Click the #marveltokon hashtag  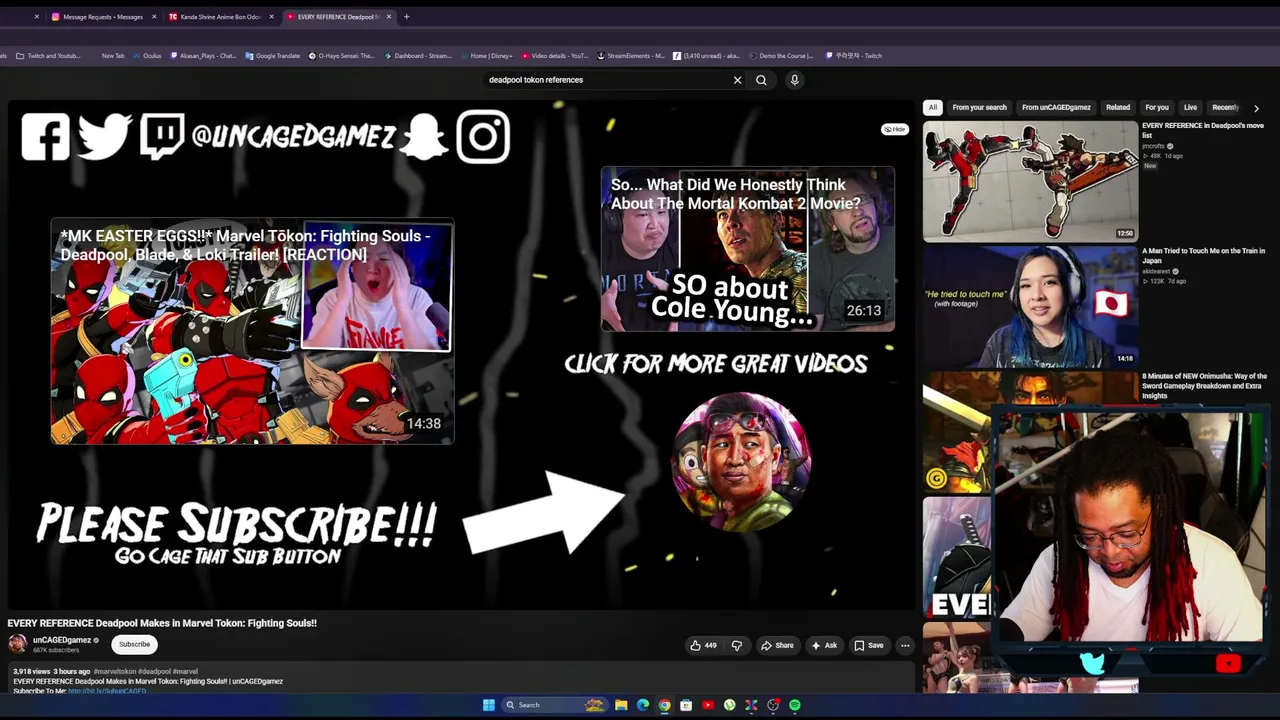tap(114, 672)
